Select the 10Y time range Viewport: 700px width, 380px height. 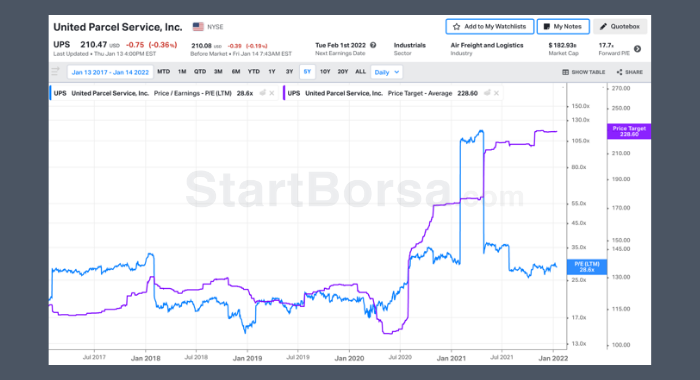click(x=325, y=71)
